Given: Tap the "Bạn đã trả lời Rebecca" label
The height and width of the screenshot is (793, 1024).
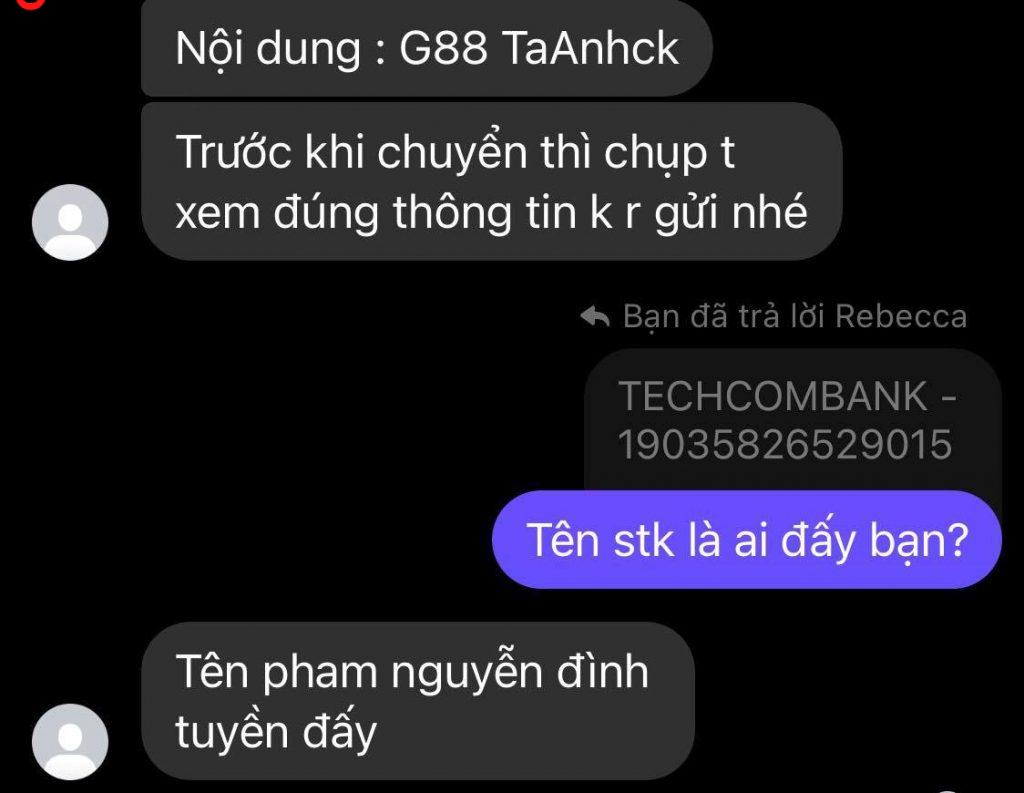Looking at the screenshot, I should click(x=794, y=317).
